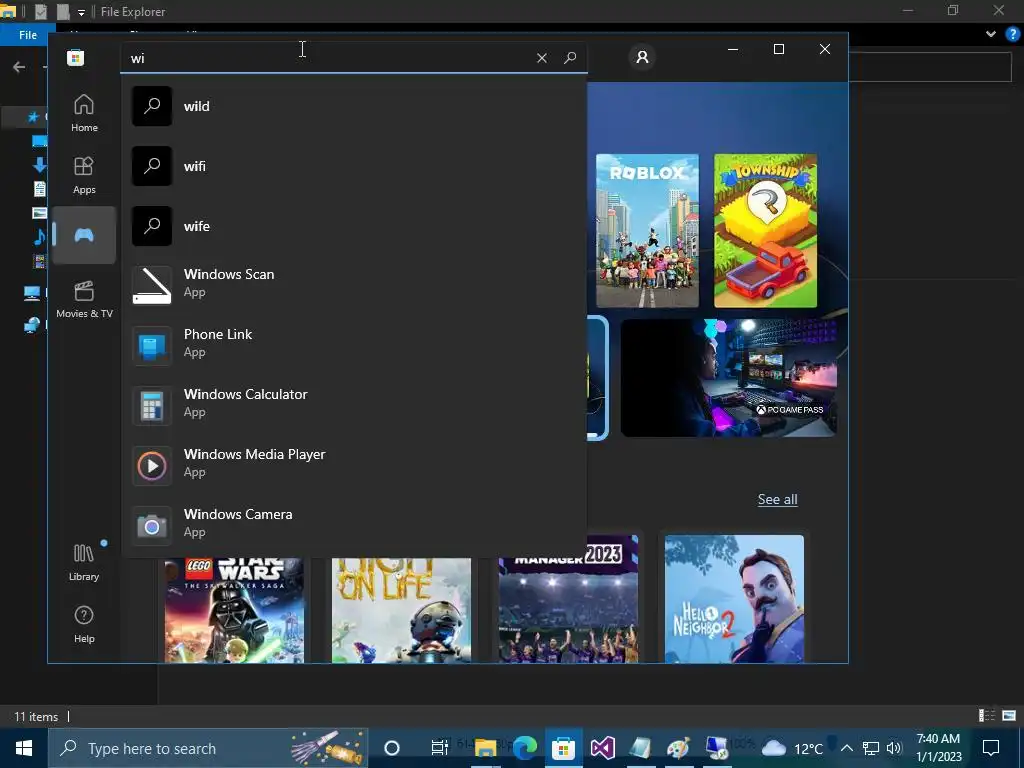Open Task View on the taskbar
The image size is (1024, 768).
(440, 748)
